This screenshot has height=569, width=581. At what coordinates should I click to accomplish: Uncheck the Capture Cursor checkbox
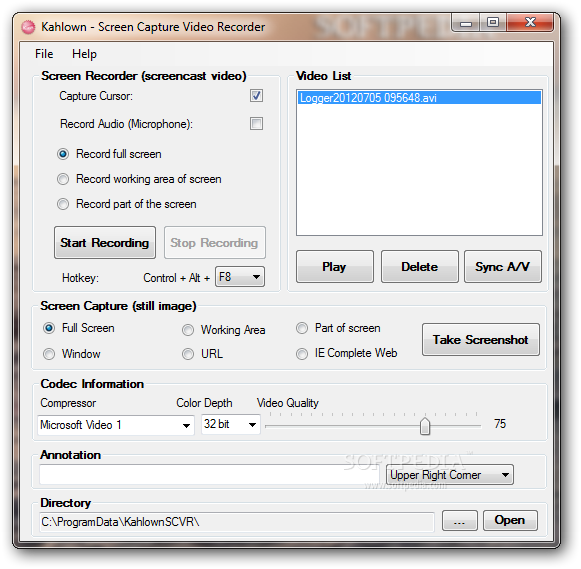tap(256, 96)
